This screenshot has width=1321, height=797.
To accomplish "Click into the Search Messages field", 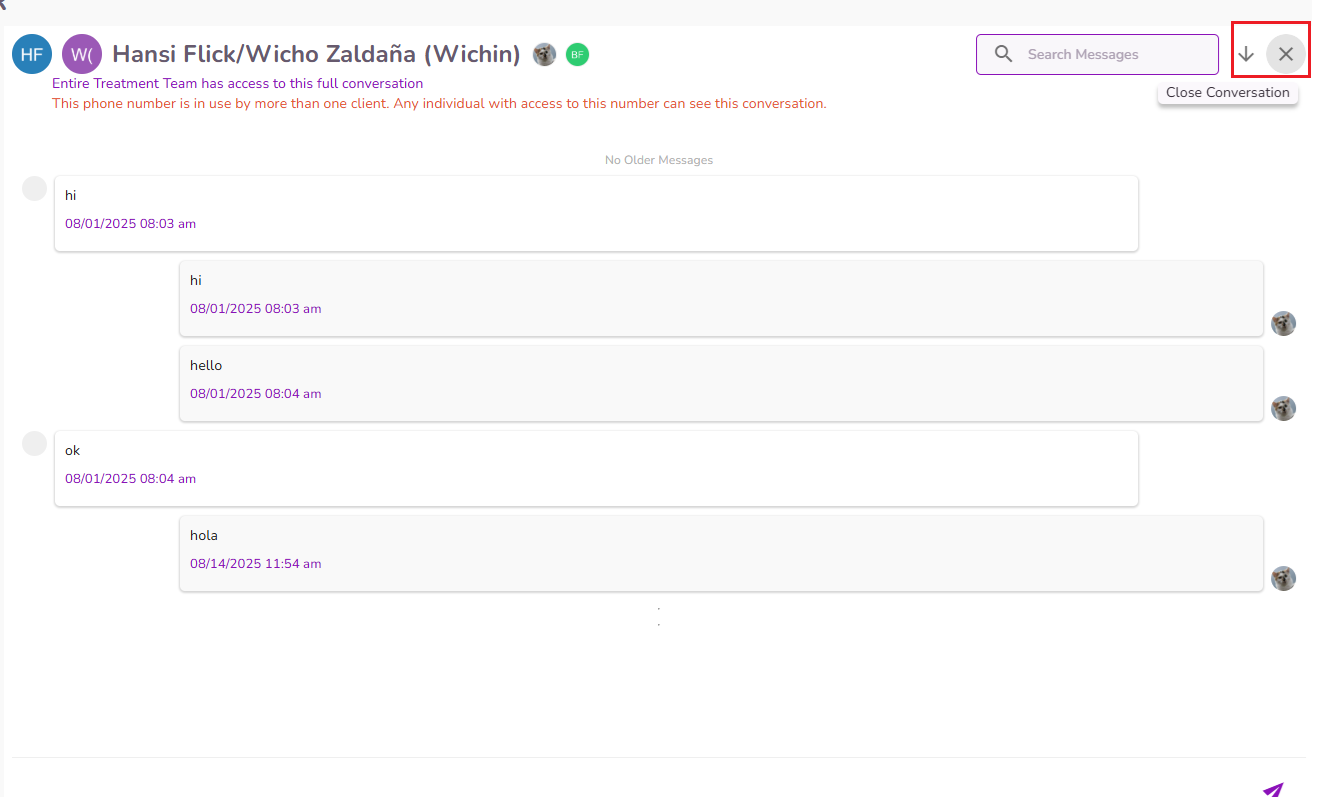I will 1097,54.
